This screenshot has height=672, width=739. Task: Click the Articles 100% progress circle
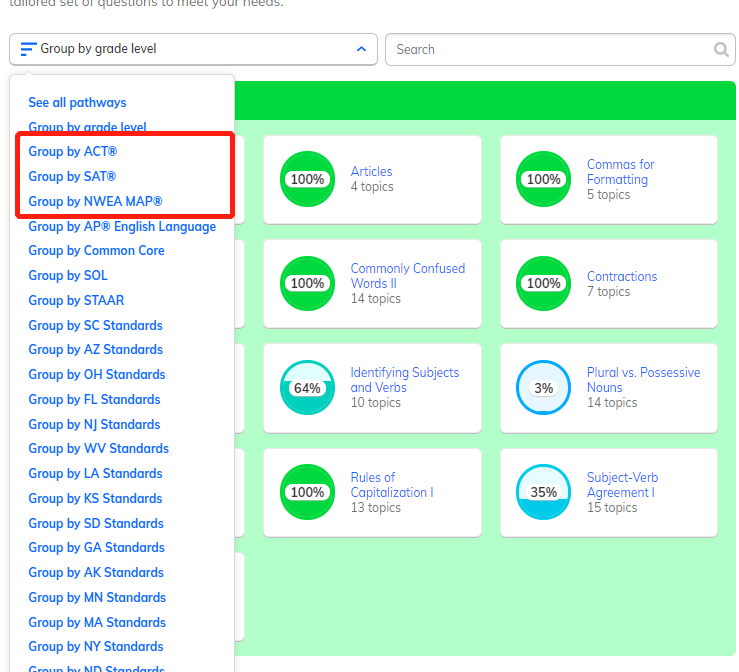[307, 179]
